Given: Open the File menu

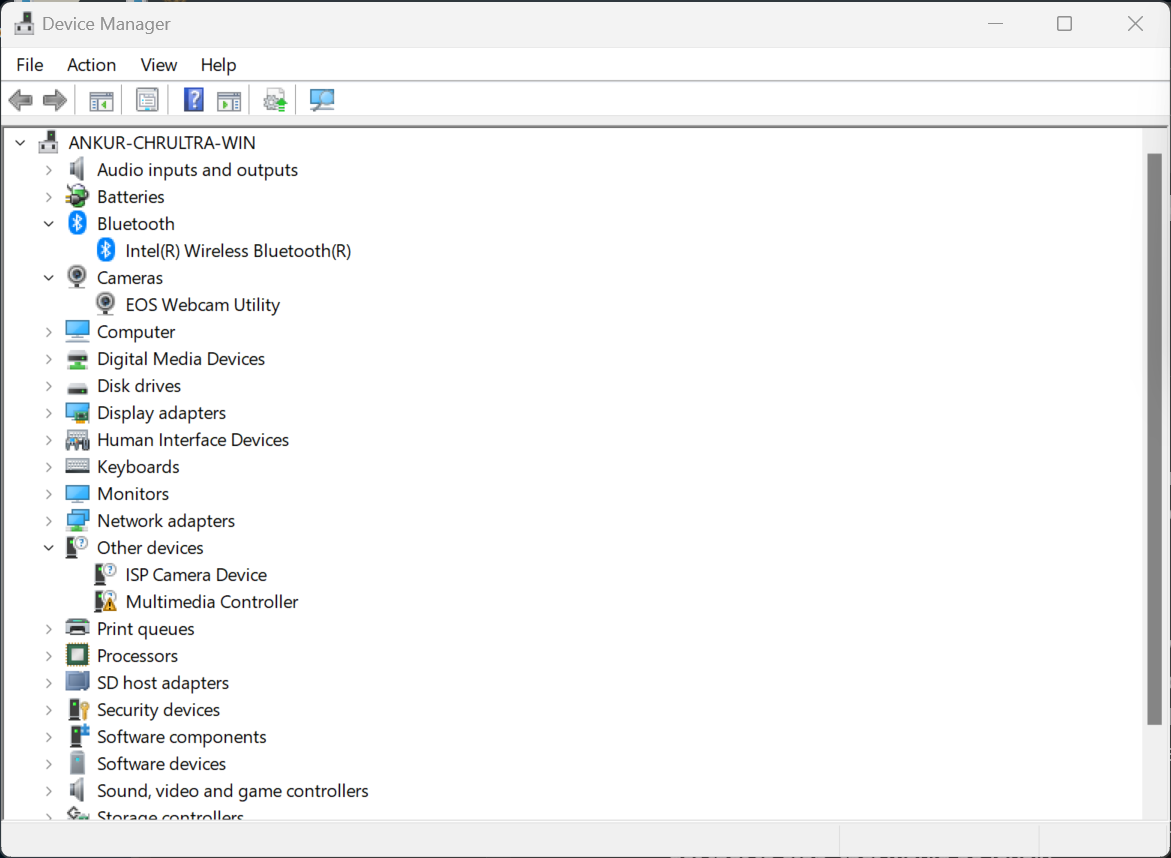Looking at the screenshot, I should coord(30,65).
